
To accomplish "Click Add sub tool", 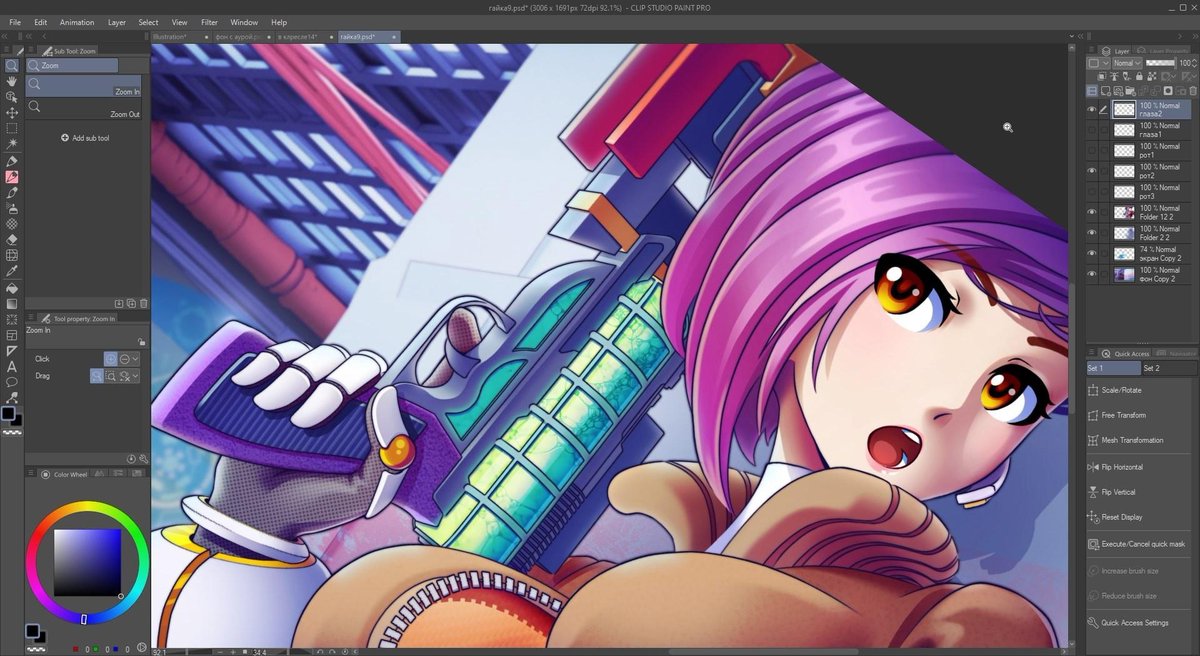I will click(85, 138).
